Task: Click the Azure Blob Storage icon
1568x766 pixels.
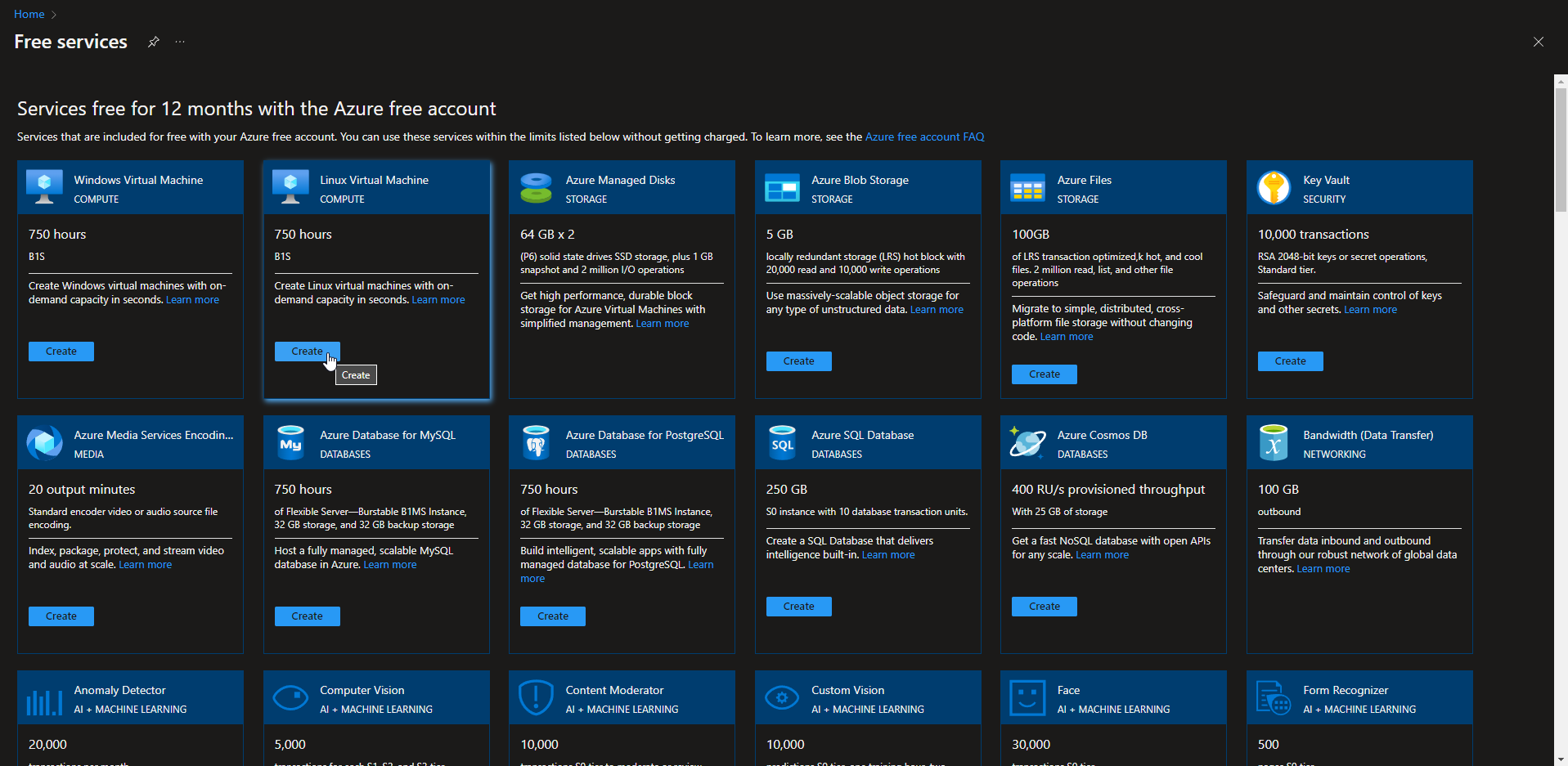Action: tap(782, 187)
